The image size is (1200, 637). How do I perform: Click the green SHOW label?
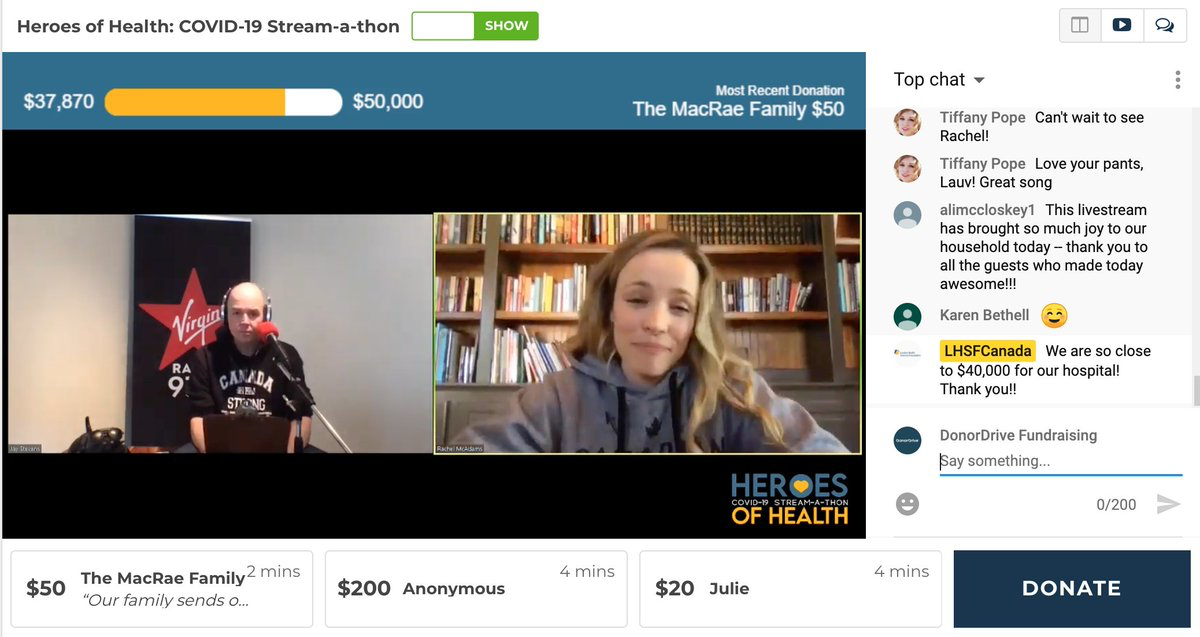click(506, 26)
